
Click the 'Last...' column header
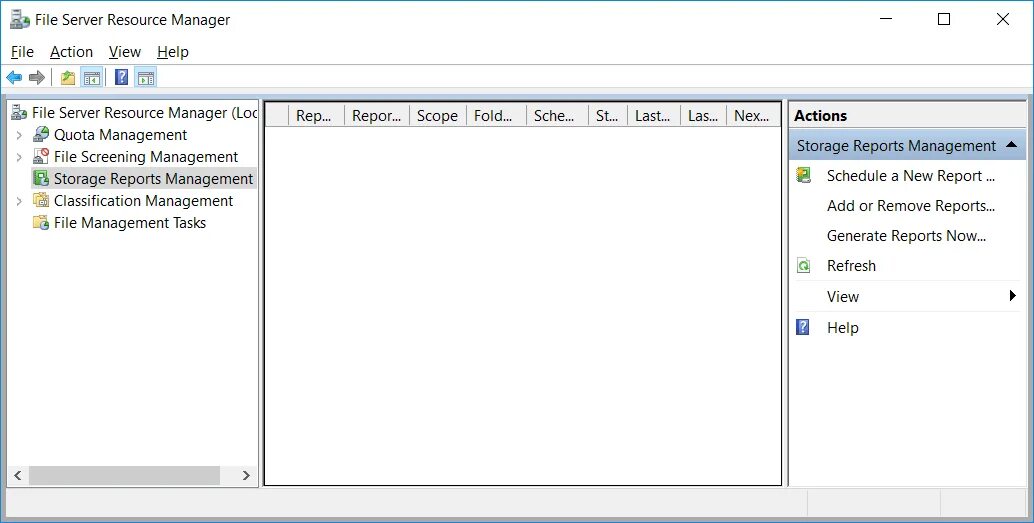(654, 116)
